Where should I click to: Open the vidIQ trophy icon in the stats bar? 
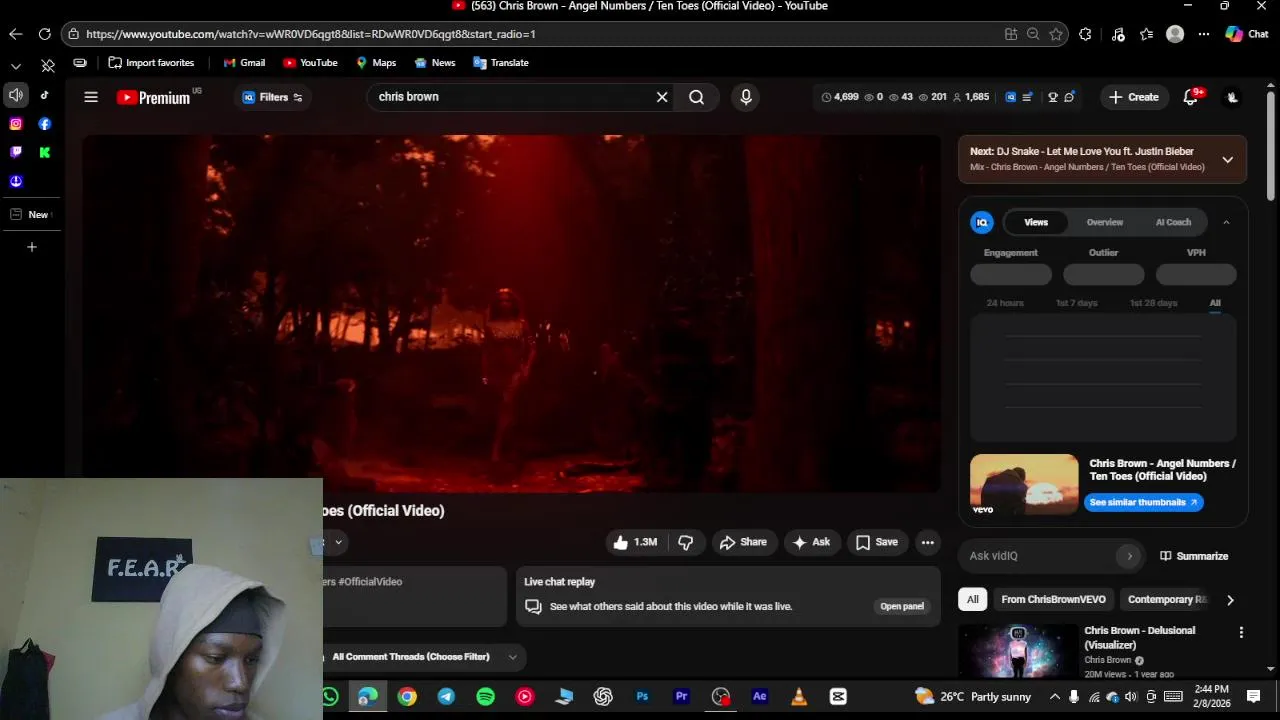[x=1053, y=97]
